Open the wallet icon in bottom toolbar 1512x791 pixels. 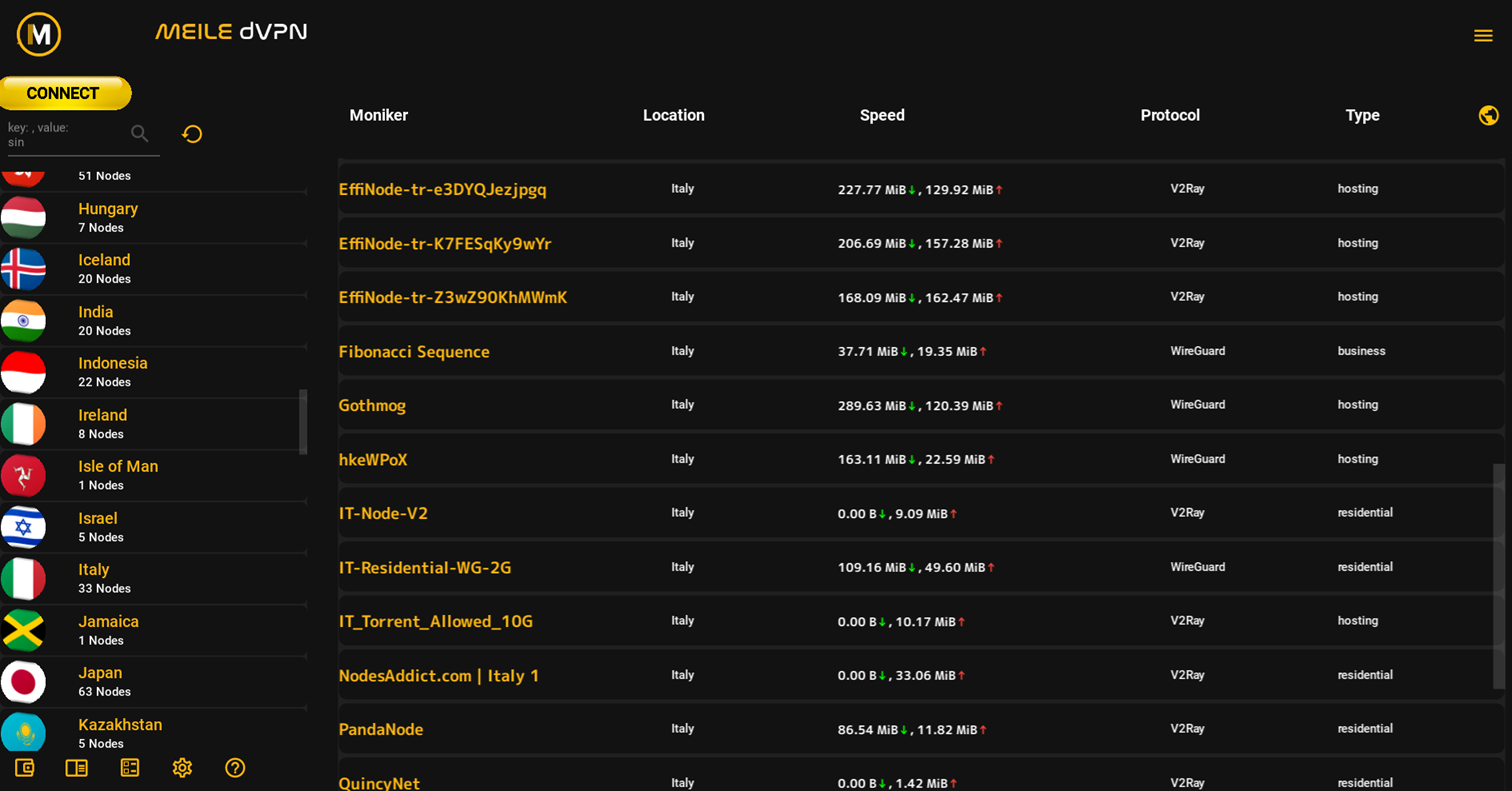pos(25,768)
